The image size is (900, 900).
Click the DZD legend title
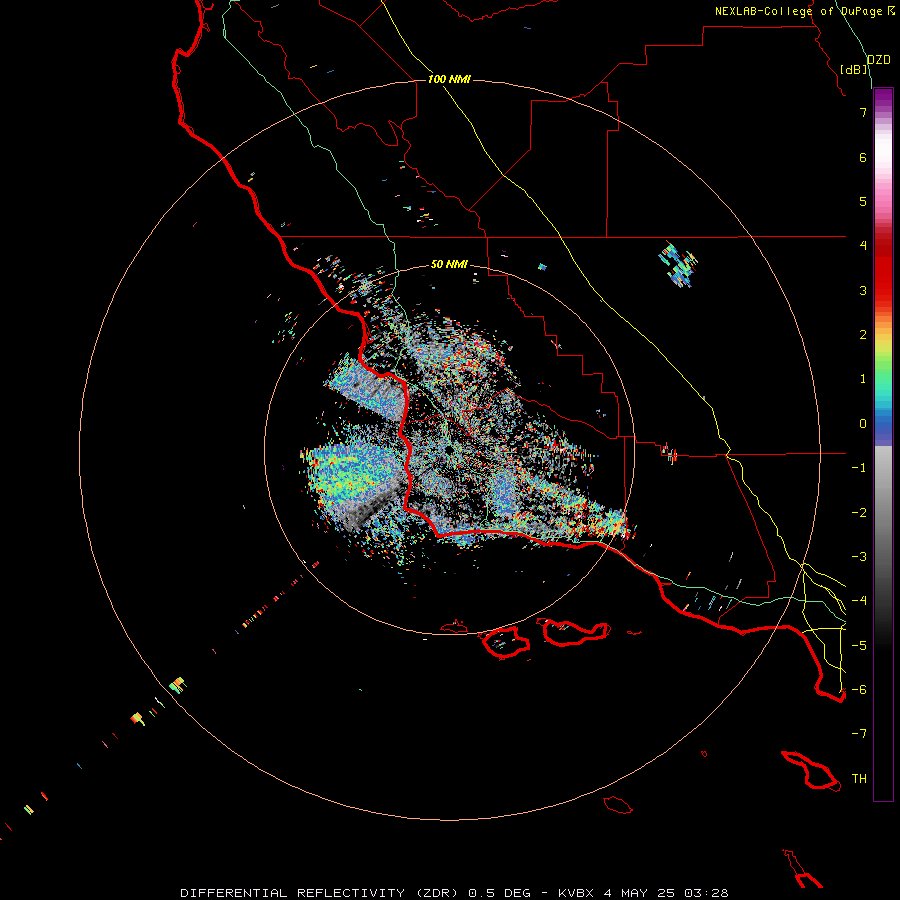pos(879,60)
